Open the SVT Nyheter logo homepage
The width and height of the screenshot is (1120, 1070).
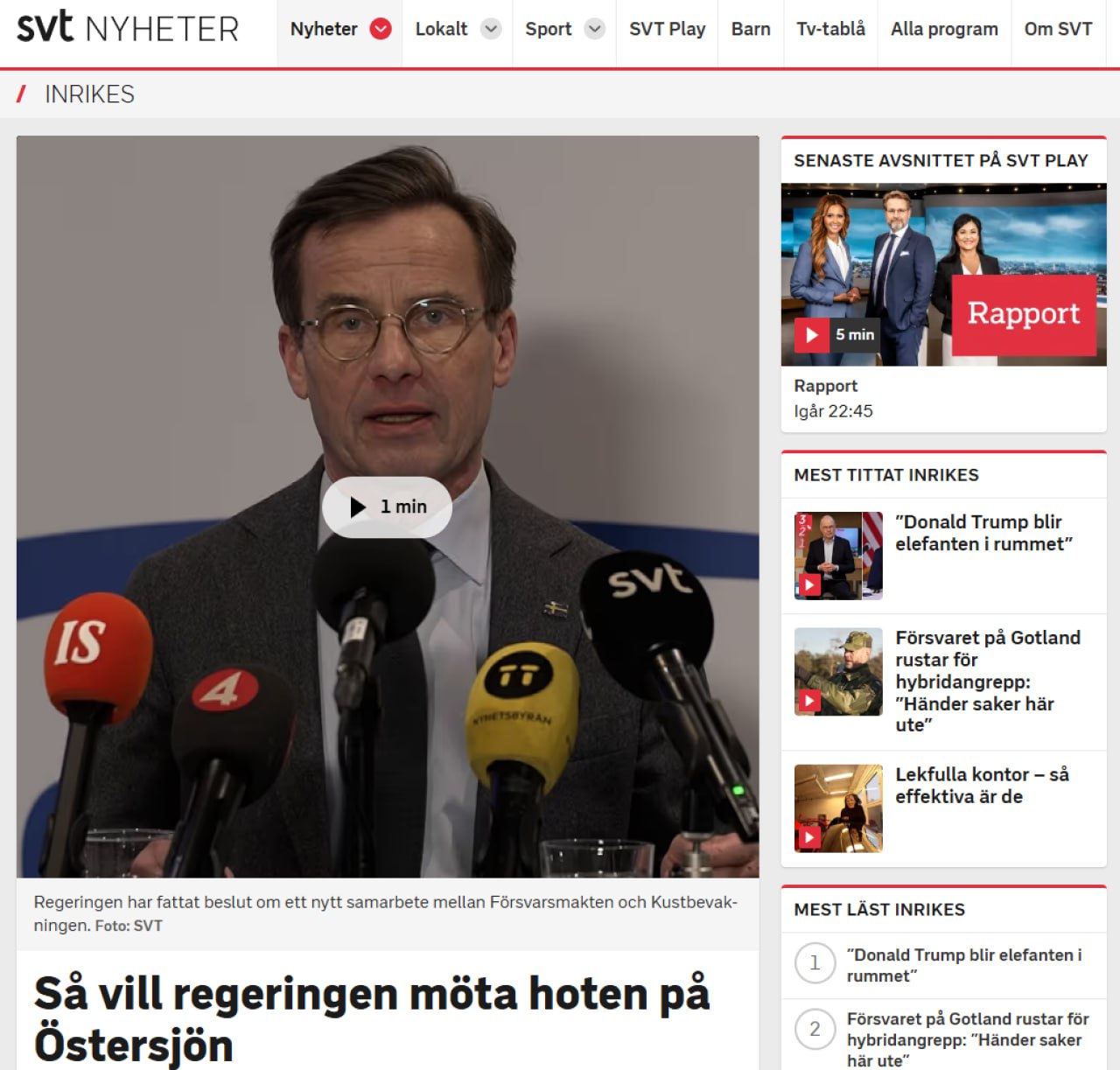[x=128, y=28]
